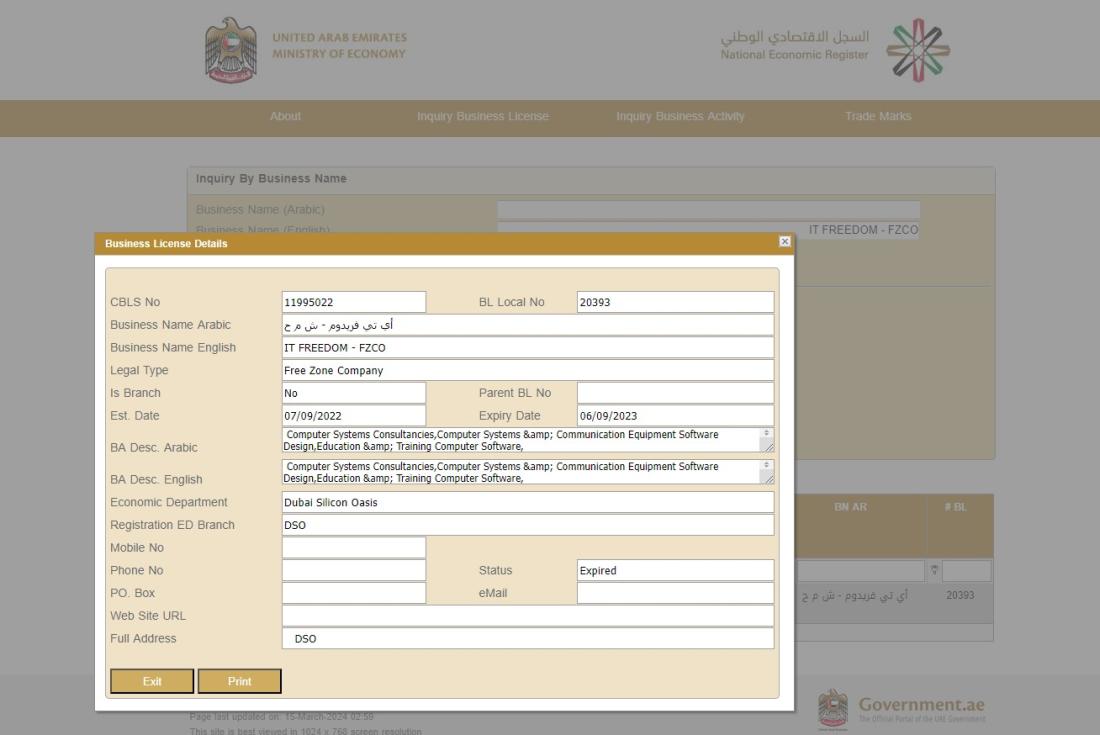The width and height of the screenshot is (1100, 735).
Task: Click the UAE Ministry of Economy emblem
Action: (231, 50)
